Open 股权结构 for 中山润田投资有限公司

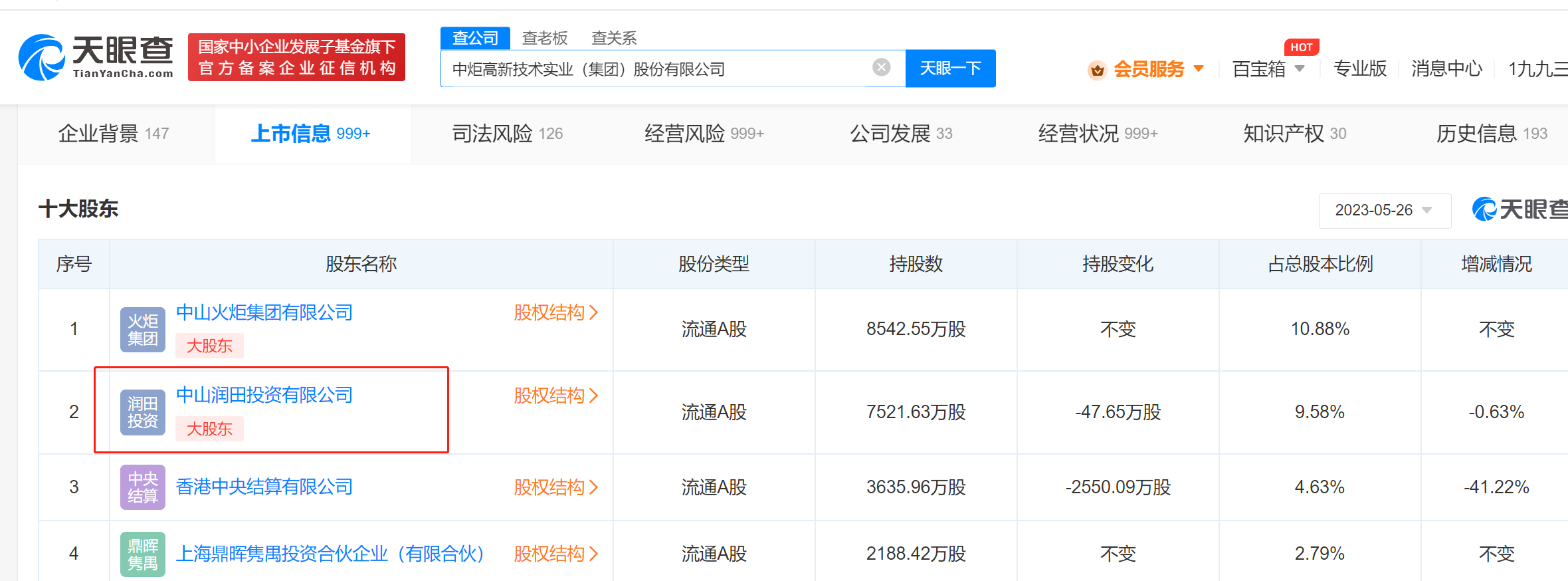(x=556, y=396)
